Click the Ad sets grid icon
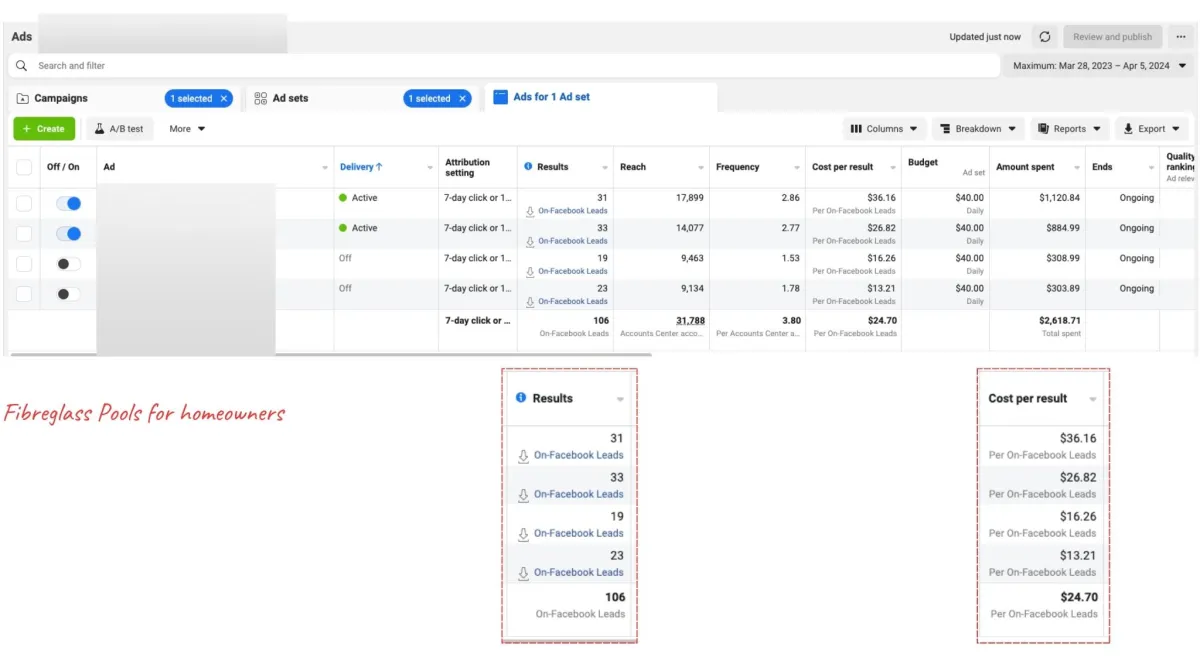This screenshot has width=1200, height=657. pyautogui.click(x=261, y=98)
